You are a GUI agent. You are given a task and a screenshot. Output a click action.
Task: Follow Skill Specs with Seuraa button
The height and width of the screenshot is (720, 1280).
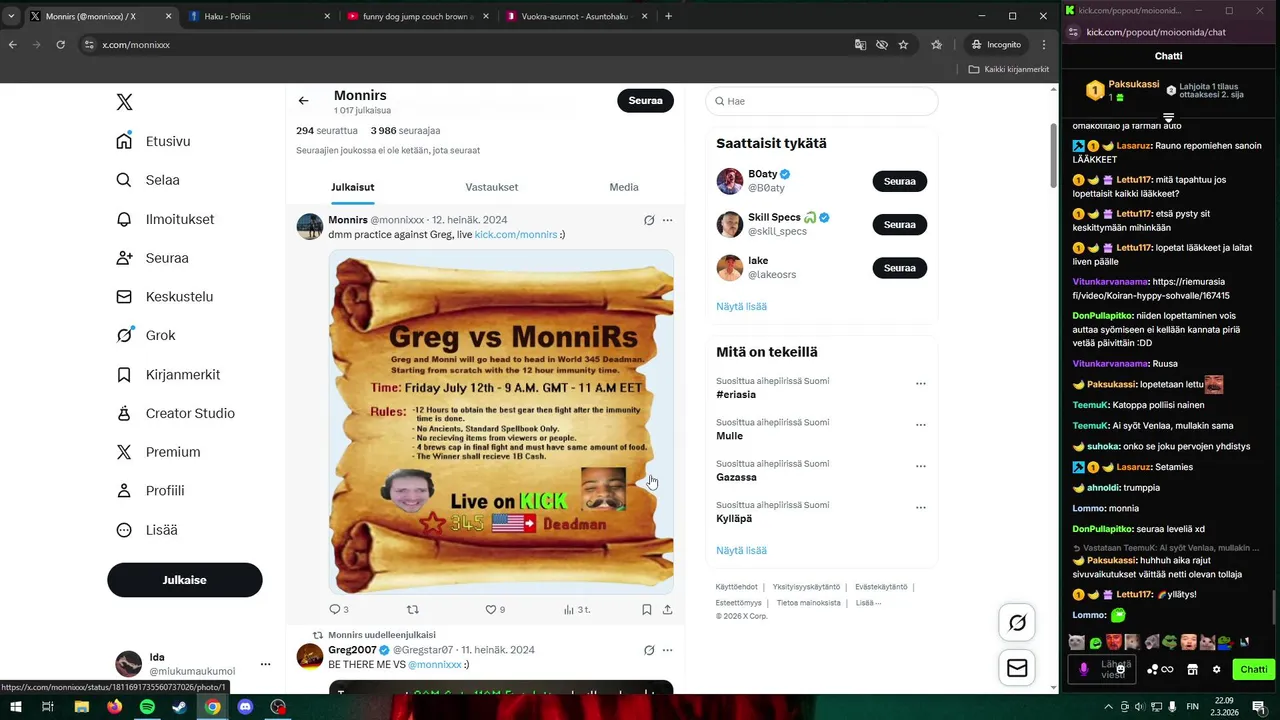tap(900, 225)
